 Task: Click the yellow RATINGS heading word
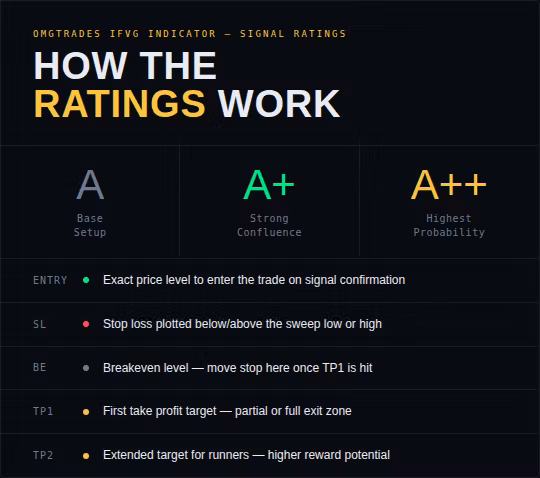[x=120, y=104]
